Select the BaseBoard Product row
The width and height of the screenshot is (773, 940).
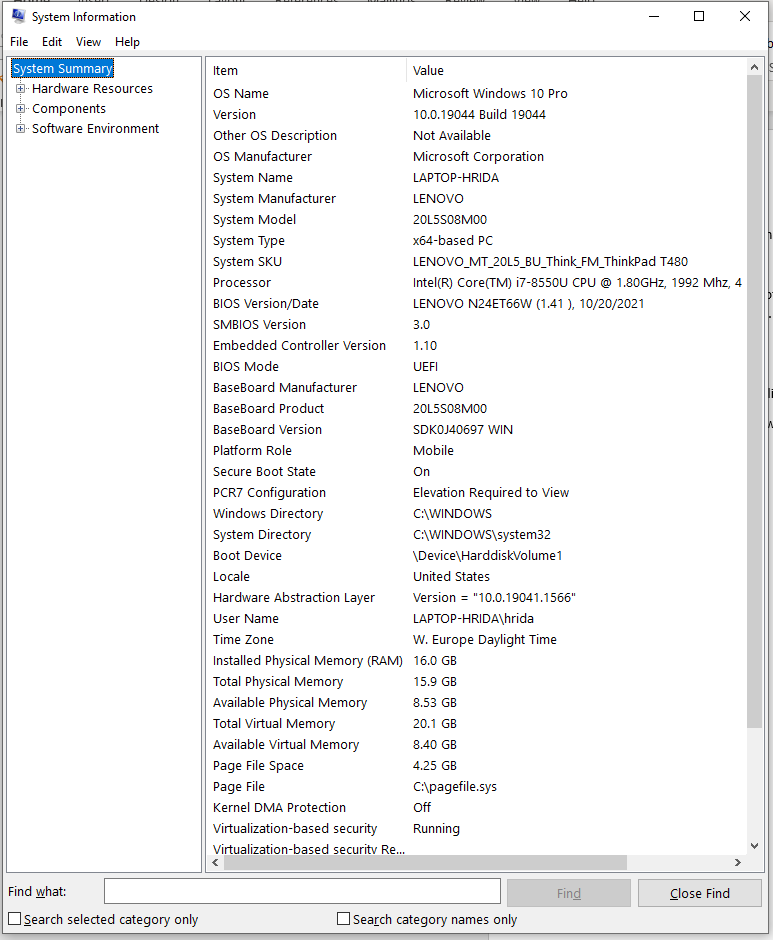pyautogui.click(x=477, y=408)
